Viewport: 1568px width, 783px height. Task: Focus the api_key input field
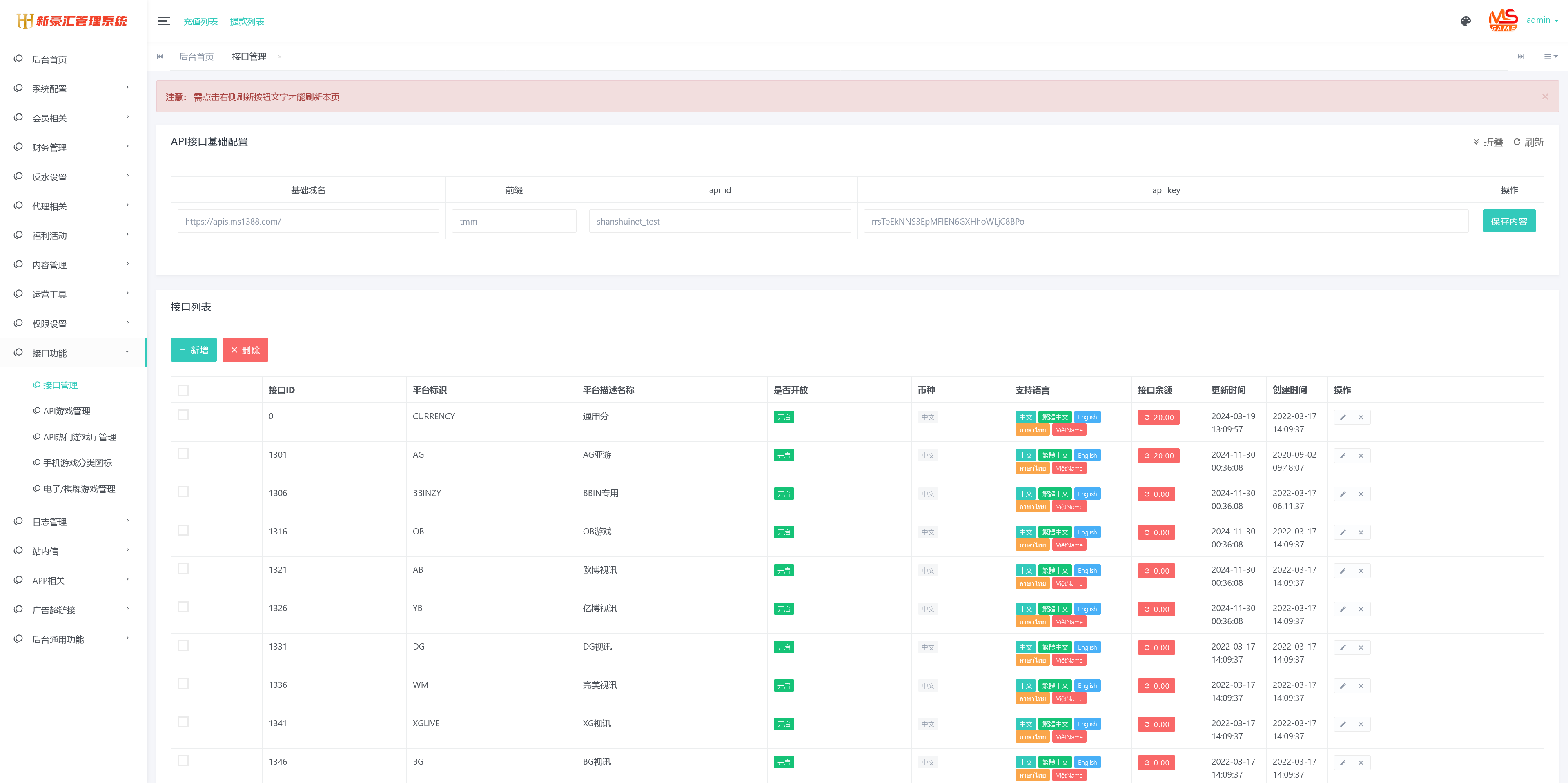click(1166, 221)
